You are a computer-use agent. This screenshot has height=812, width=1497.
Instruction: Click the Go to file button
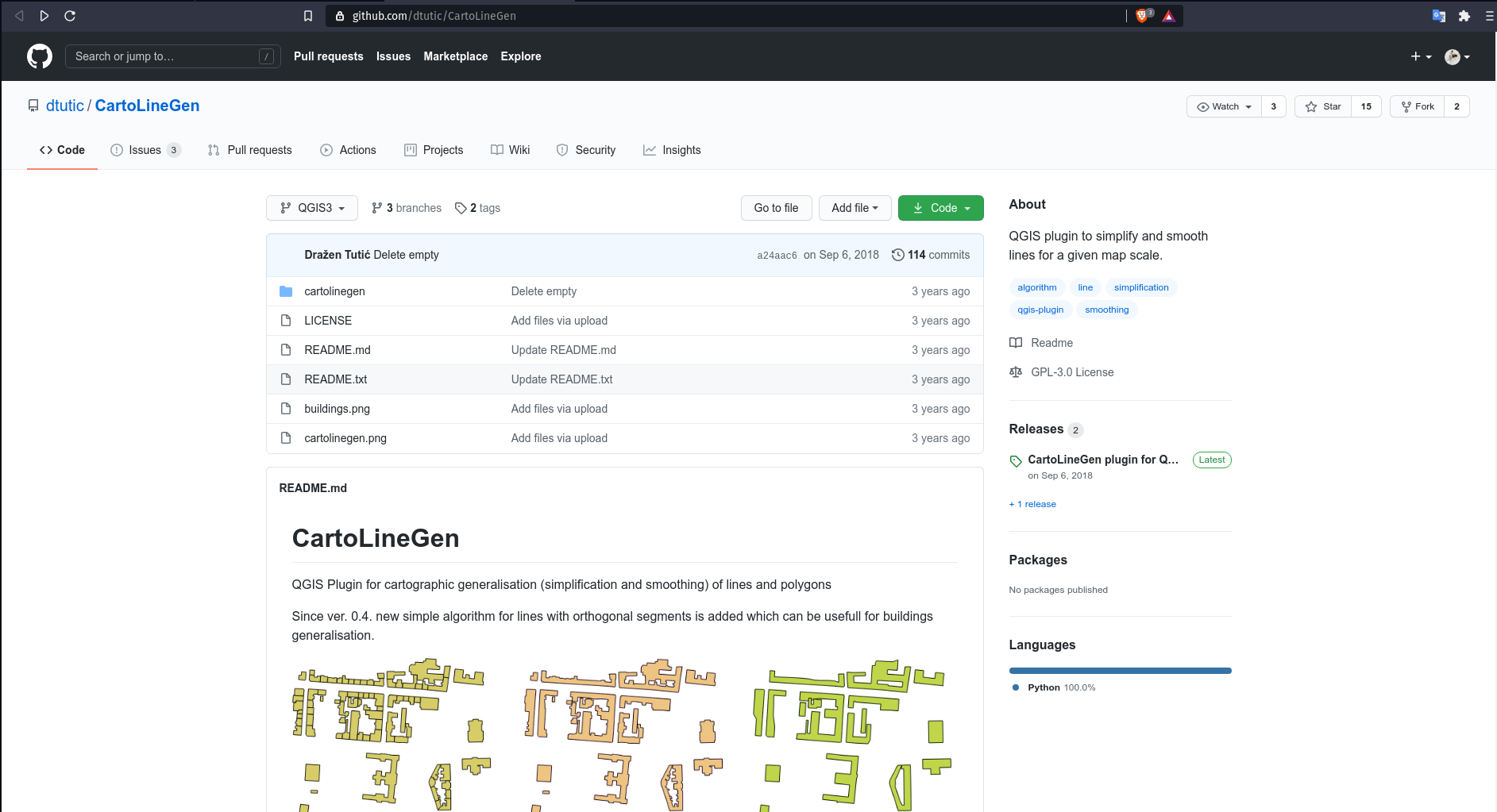coord(776,208)
